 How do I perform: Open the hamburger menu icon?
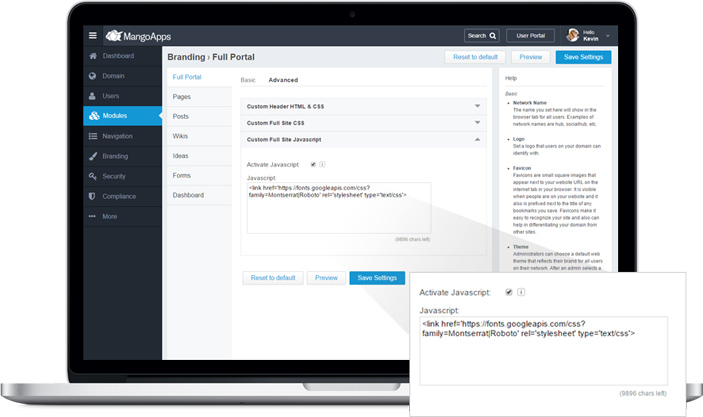pos(93,35)
